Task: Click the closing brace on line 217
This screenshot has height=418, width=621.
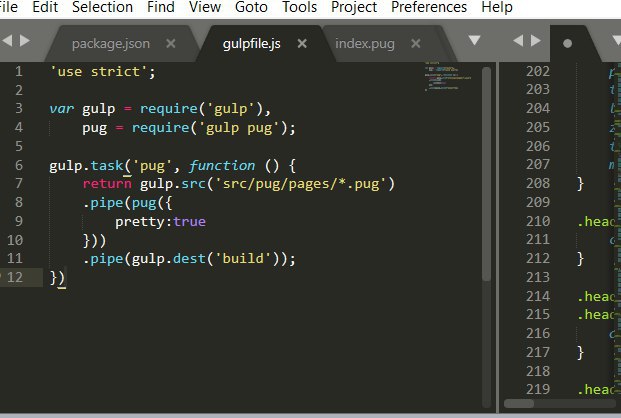Action: point(580,352)
